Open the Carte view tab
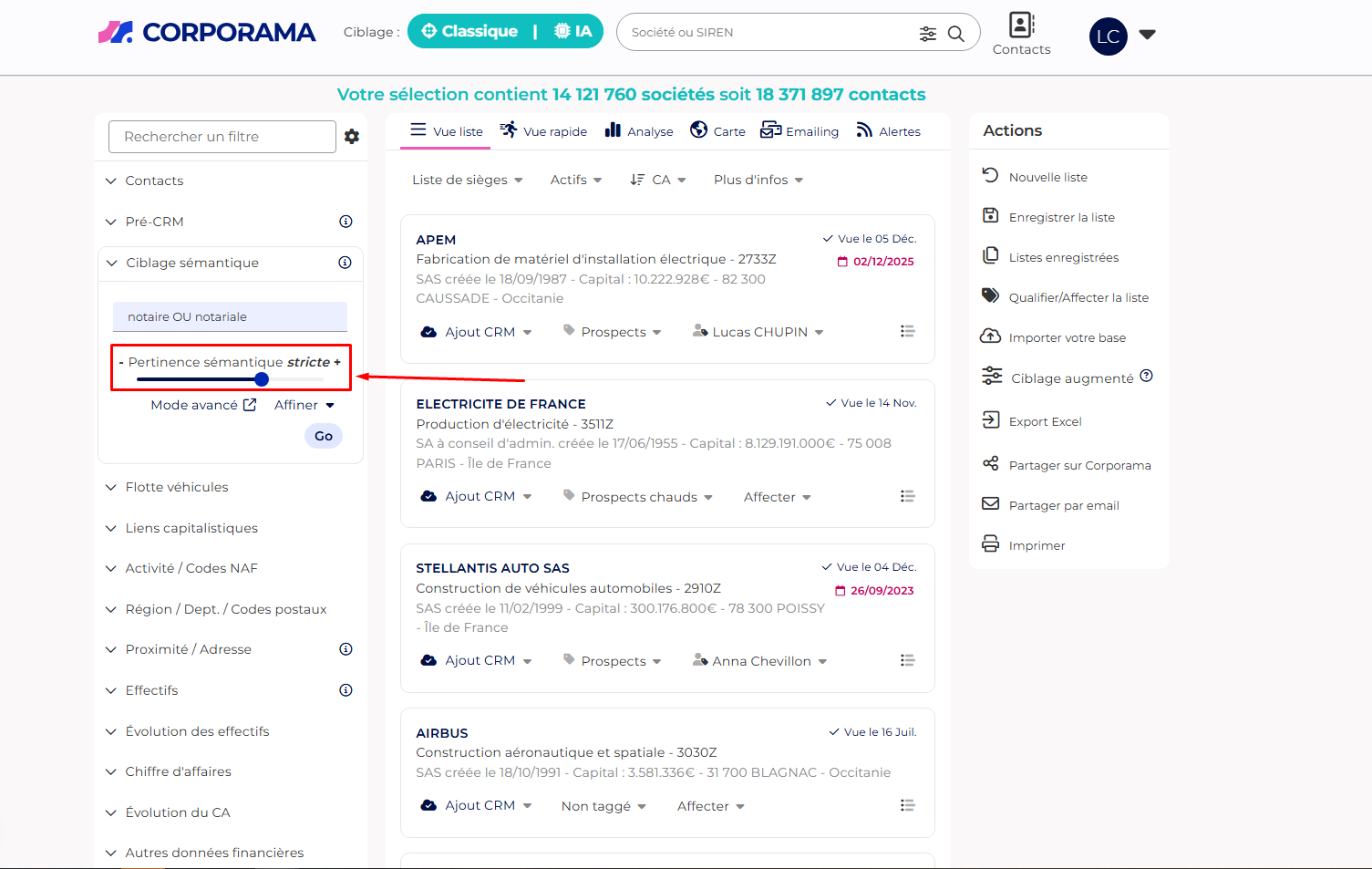The height and width of the screenshot is (869, 1372). [717, 131]
